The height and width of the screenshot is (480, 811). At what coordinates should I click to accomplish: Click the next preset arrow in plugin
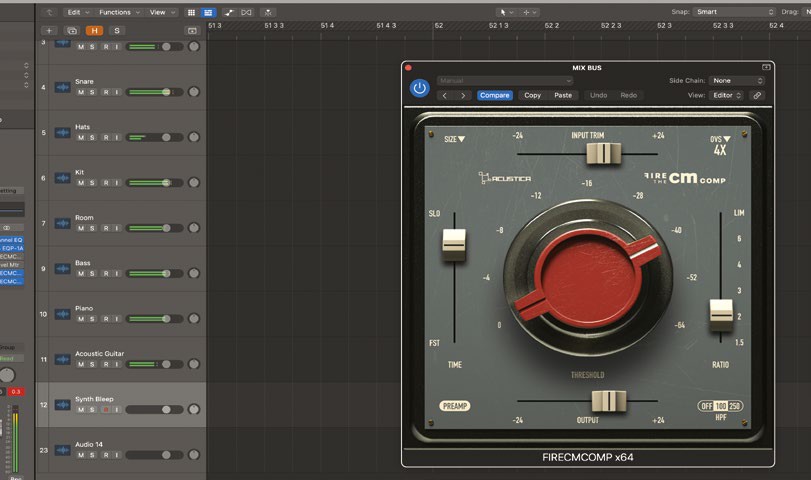tap(463, 95)
